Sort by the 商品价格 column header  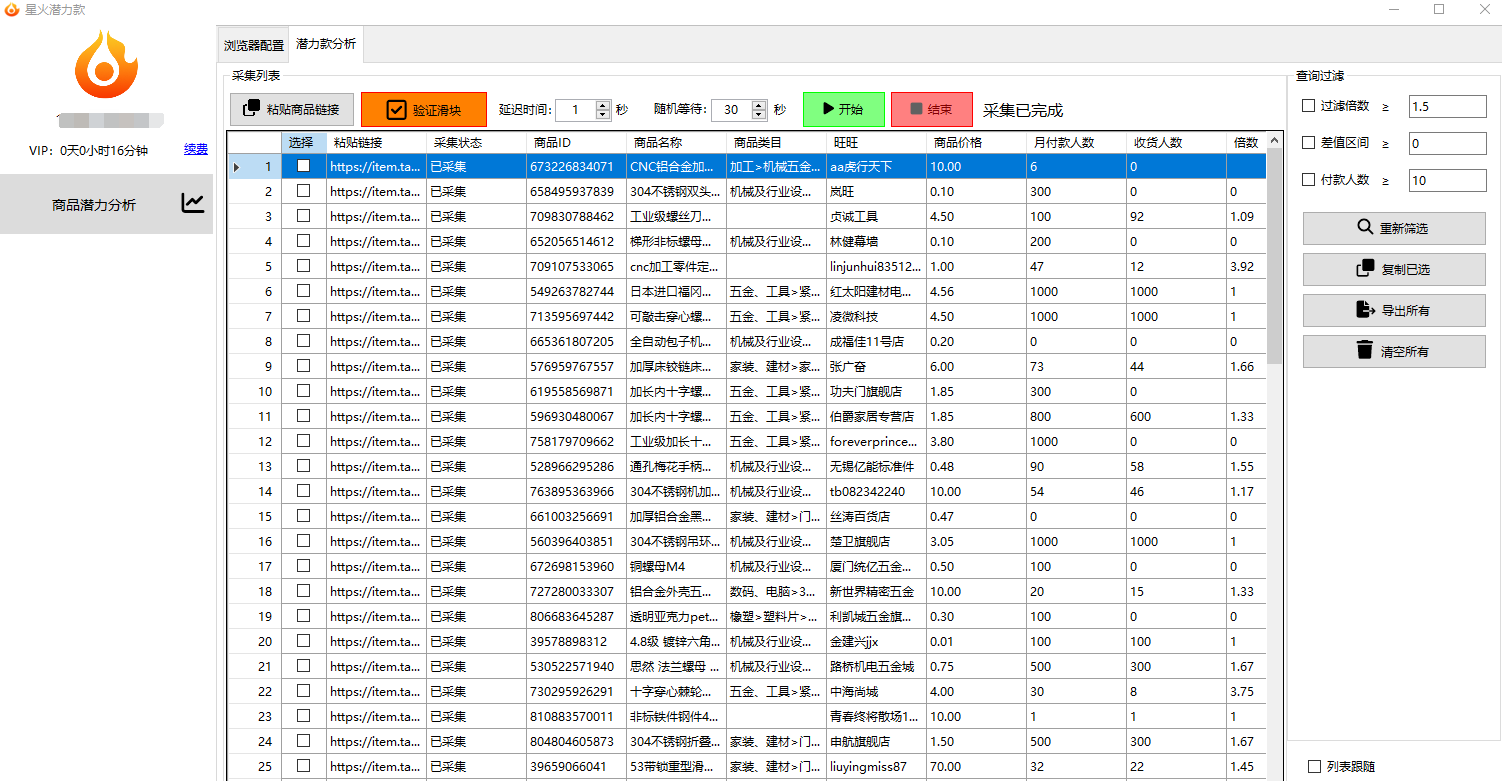977,143
